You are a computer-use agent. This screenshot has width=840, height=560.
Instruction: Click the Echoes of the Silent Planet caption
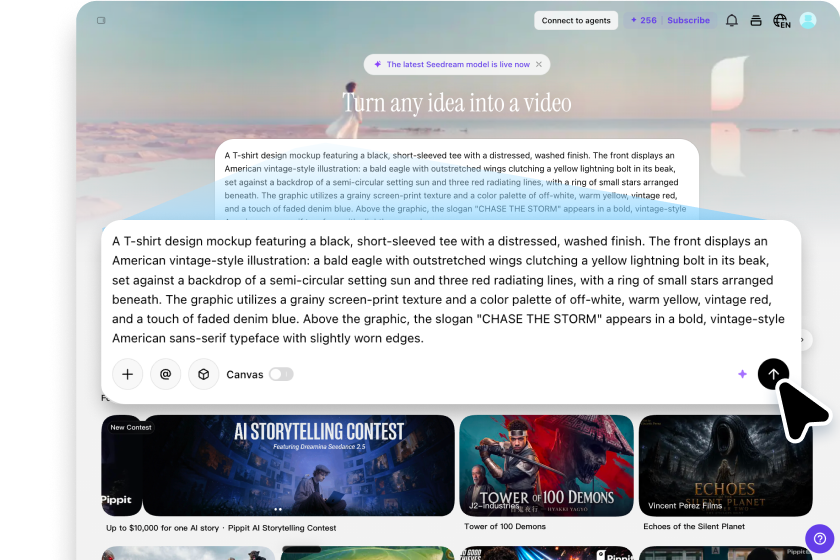(694, 527)
